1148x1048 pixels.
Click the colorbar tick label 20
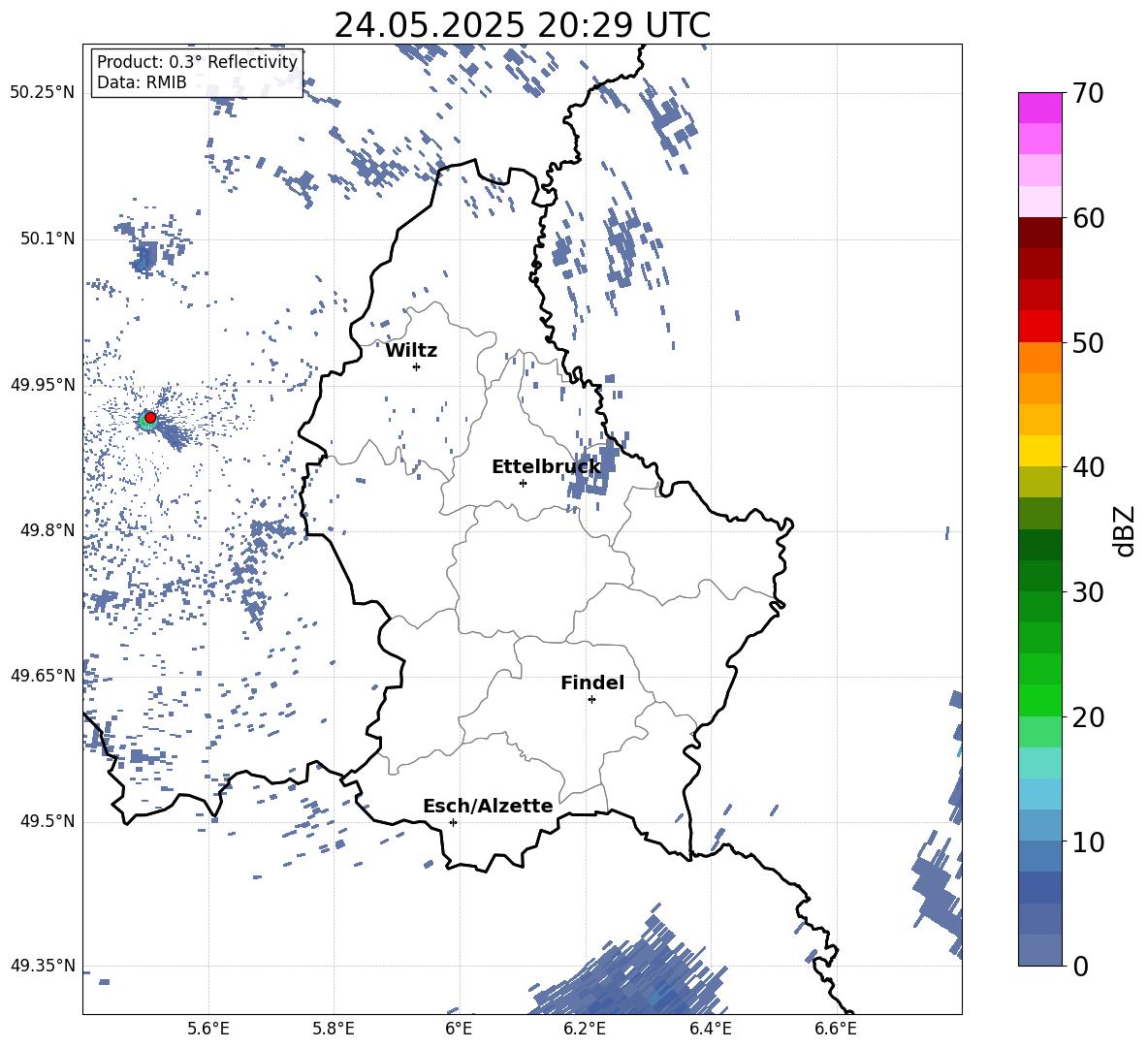(x=1088, y=717)
